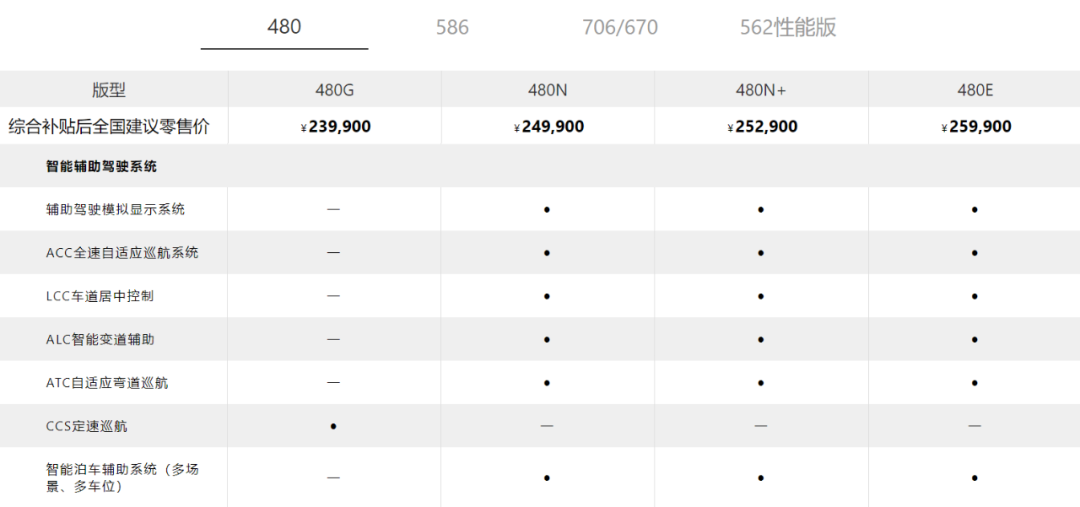Click the ATC自适应弯道巡航 dot under 480E
Viewport: 1080px width, 507px height.
pyautogui.click(x=975, y=383)
